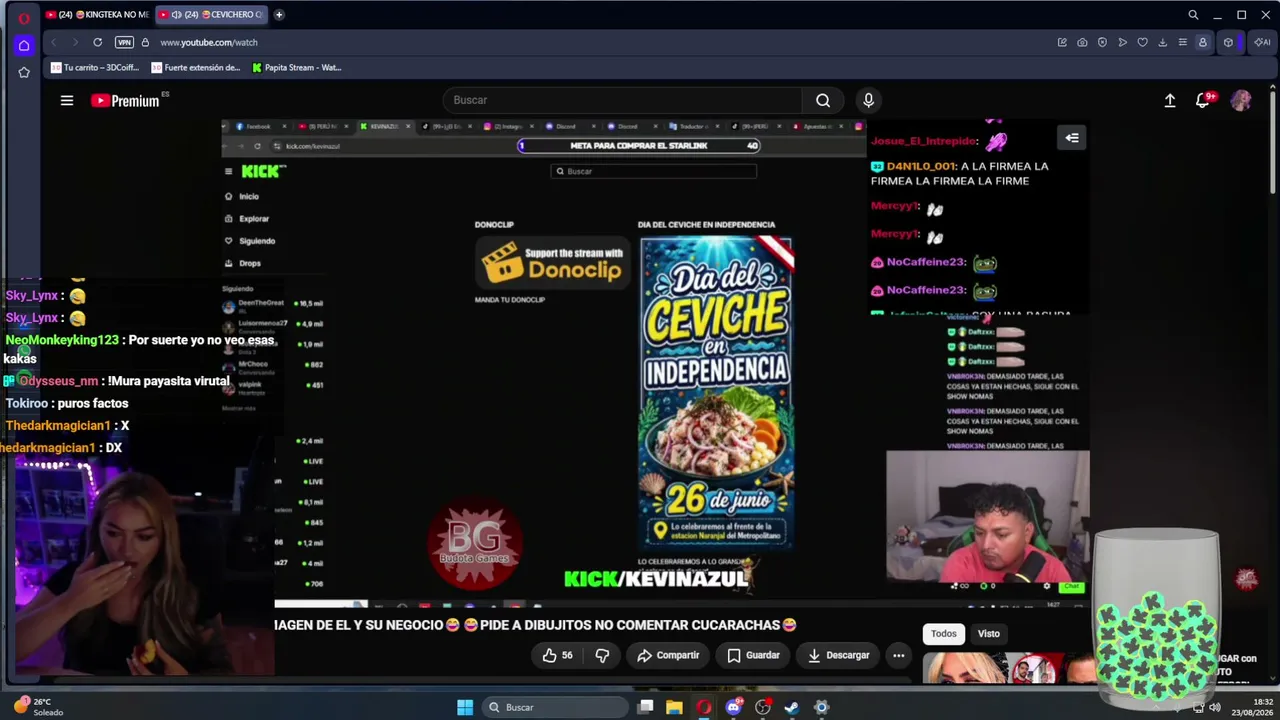Viewport: 1280px width, 720px height.
Task: Open the recommended video thumbnail below Todos
Action: point(1009,668)
